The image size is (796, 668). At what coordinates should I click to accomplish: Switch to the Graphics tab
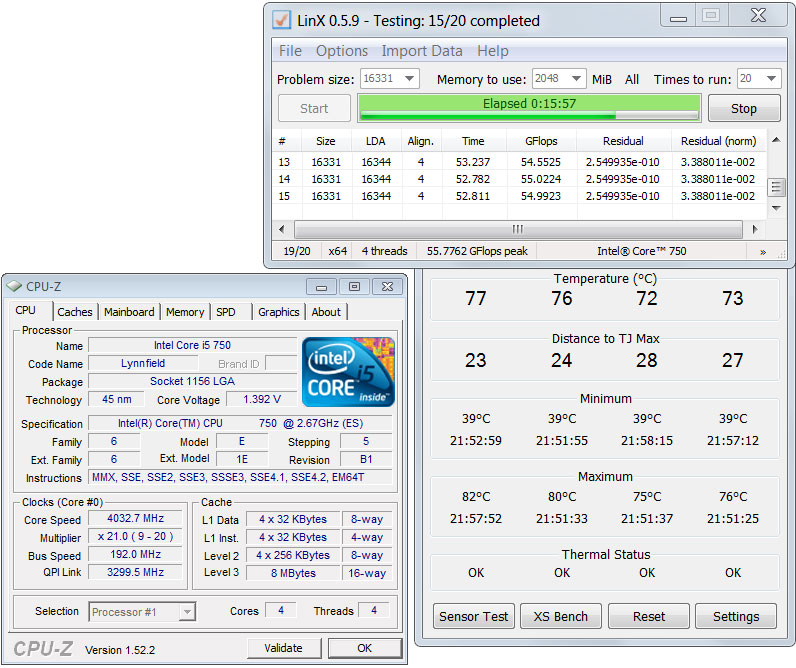pos(279,312)
